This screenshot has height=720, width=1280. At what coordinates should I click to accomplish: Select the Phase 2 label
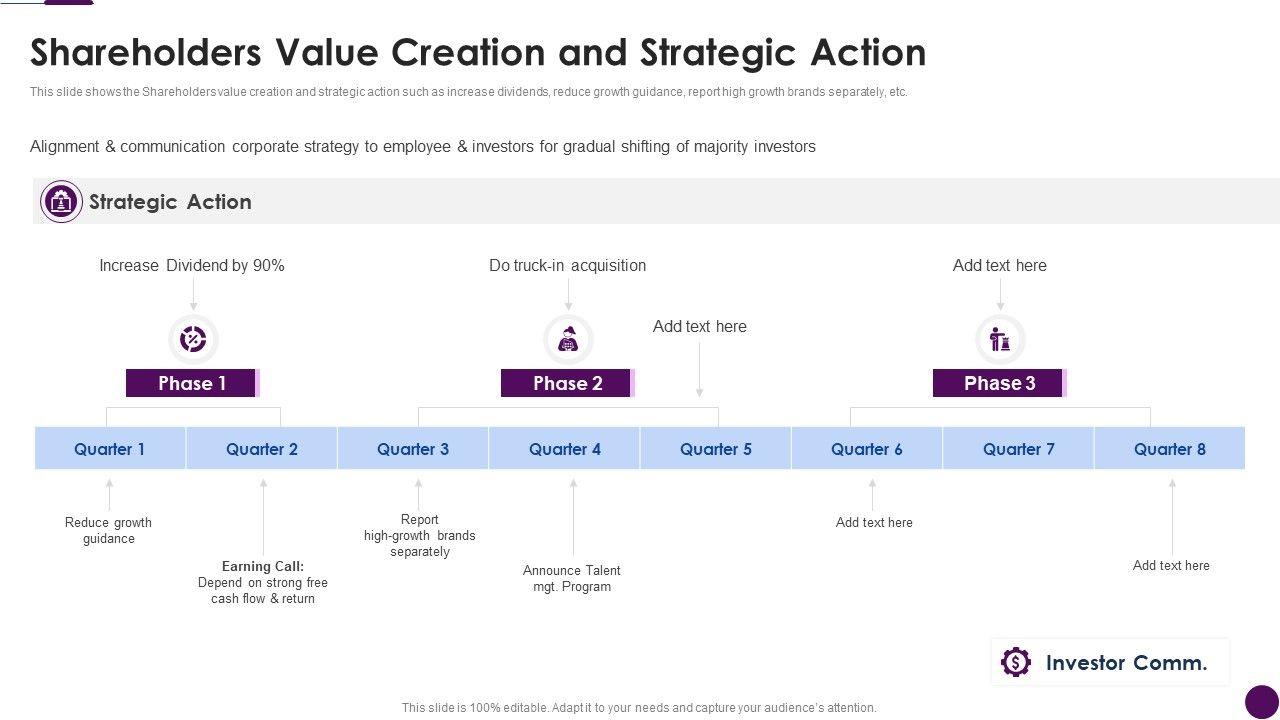click(567, 383)
